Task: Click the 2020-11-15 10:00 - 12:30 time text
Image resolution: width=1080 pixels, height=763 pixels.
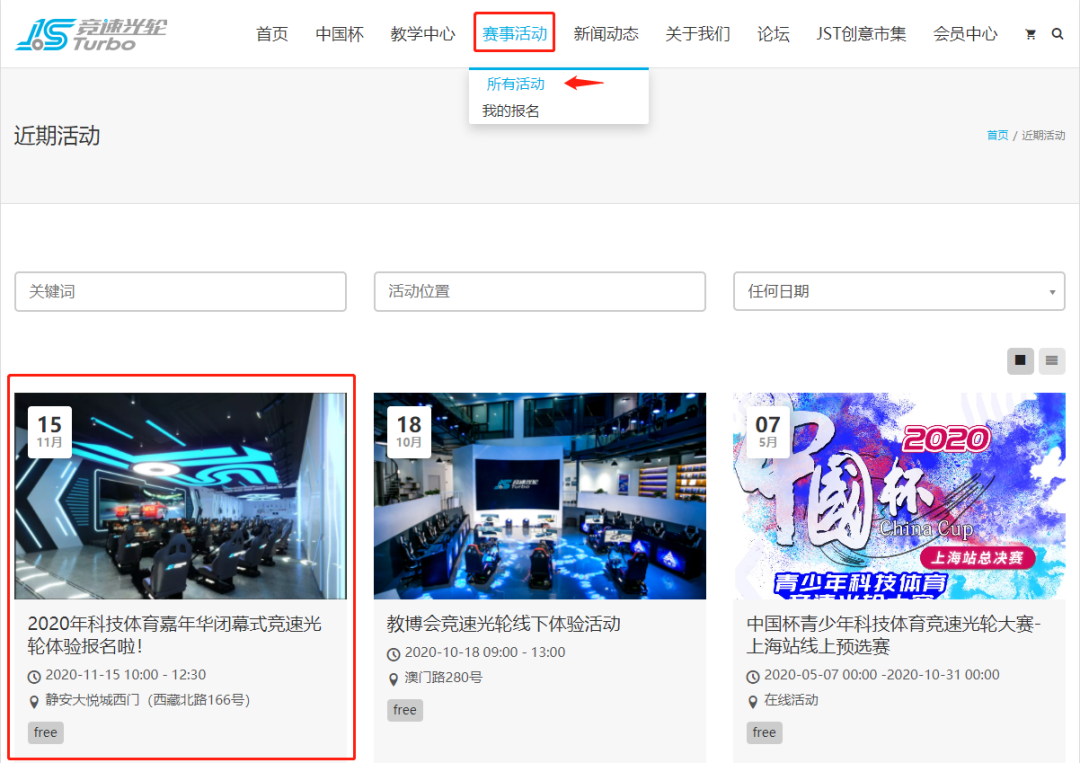Action: point(126,675)
